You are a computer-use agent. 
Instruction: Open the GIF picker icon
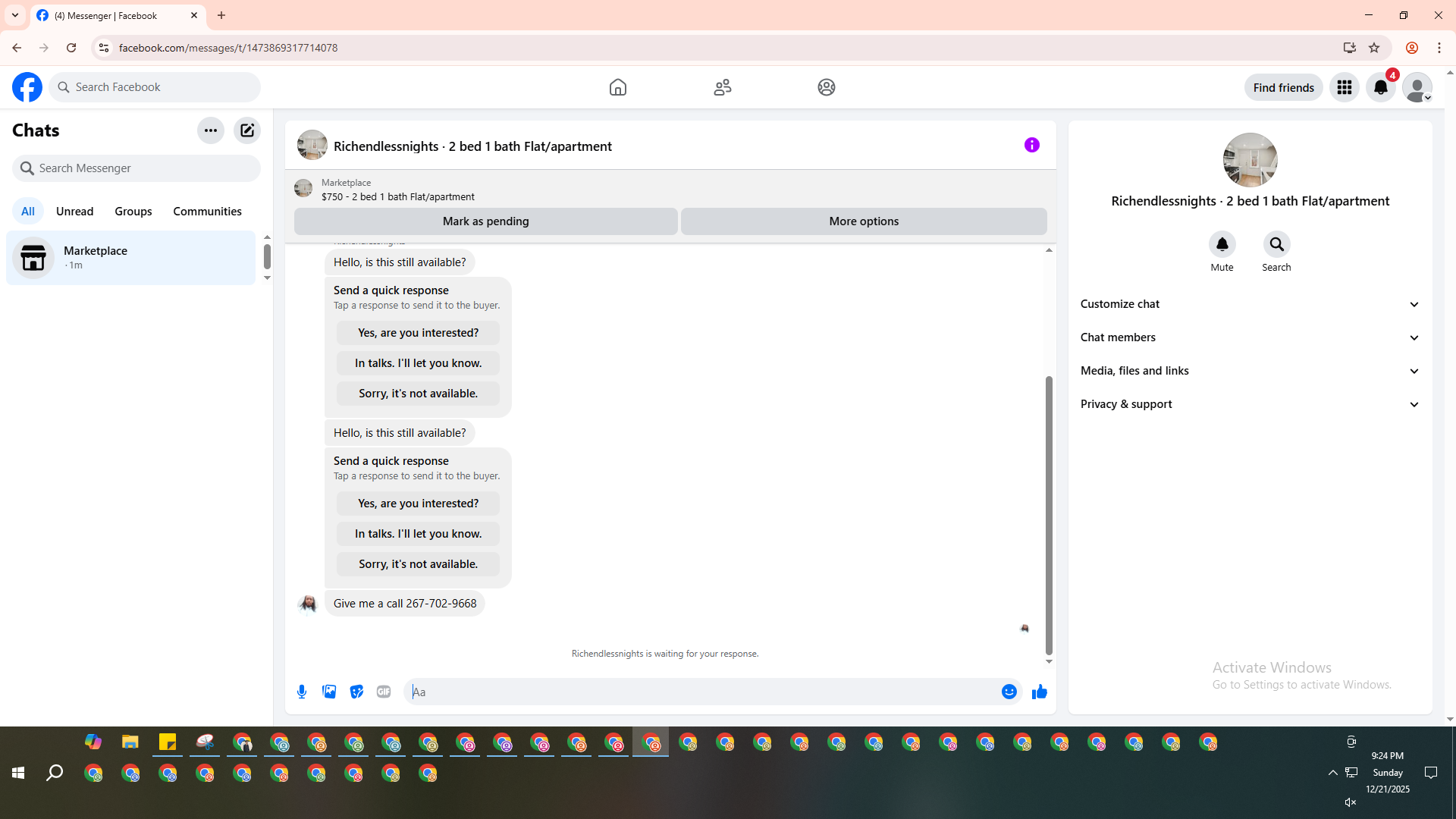coord(384,692)
